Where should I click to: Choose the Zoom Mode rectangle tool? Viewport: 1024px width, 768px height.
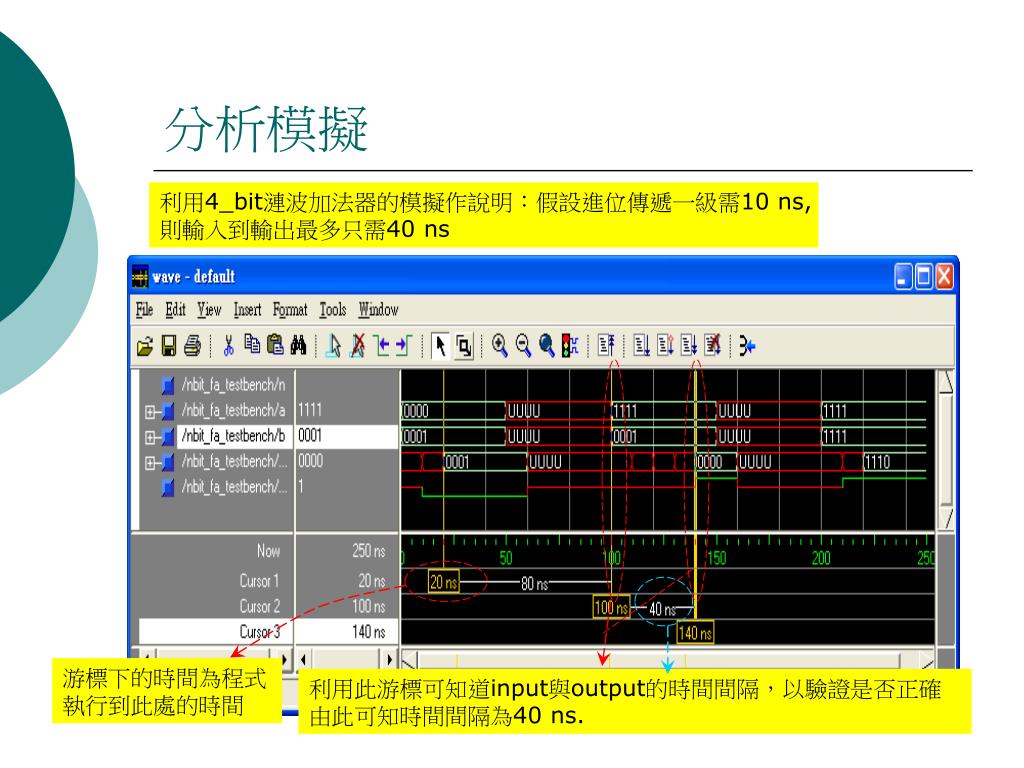click(464, 345)
